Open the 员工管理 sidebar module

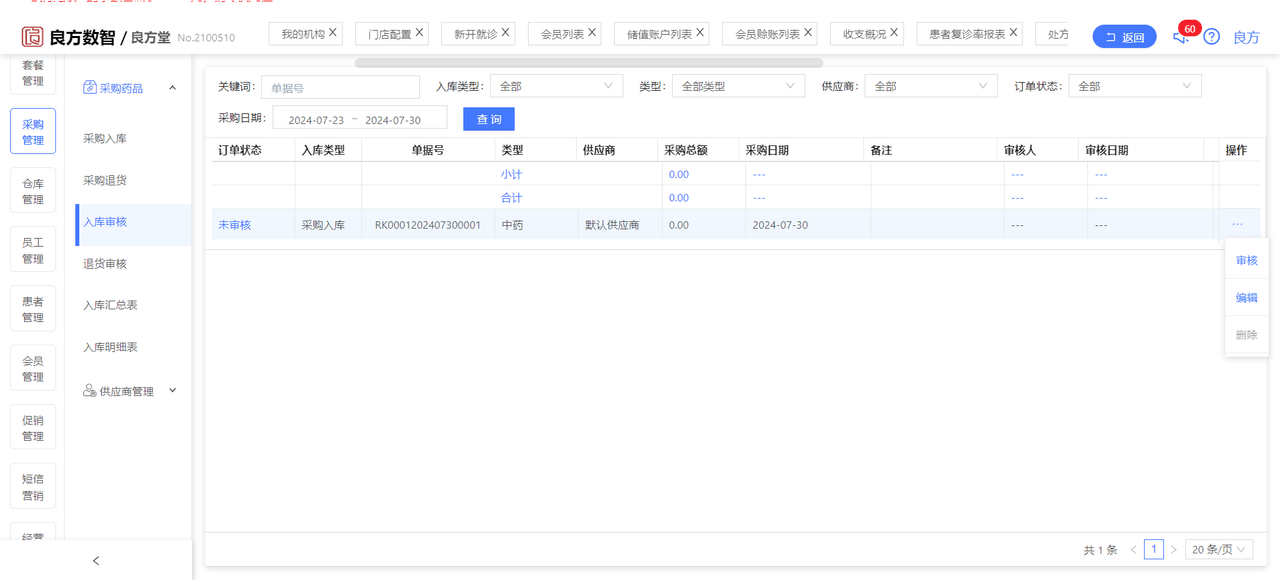(x=33, y=250)
